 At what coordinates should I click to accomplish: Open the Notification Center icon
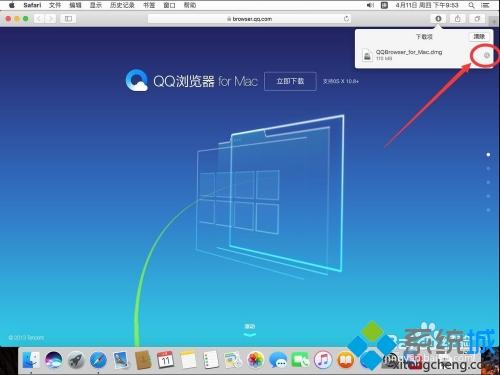tap(485, 5)
